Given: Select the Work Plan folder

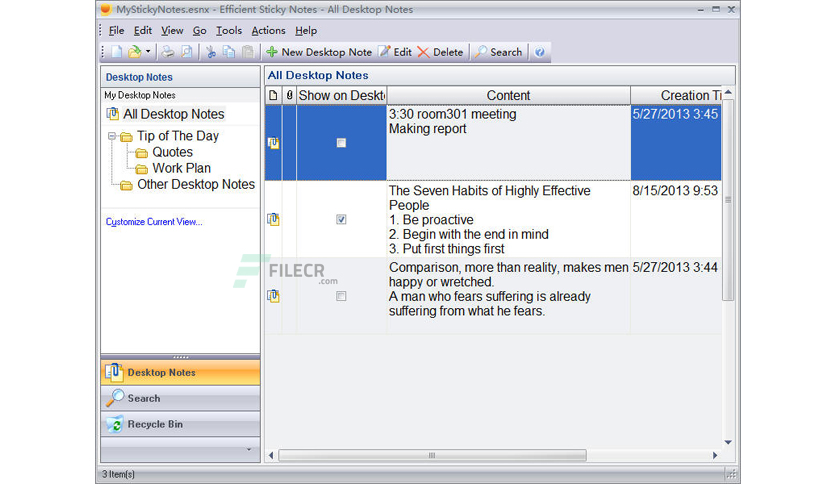Looking at the screenshot, I should [181, 168].
